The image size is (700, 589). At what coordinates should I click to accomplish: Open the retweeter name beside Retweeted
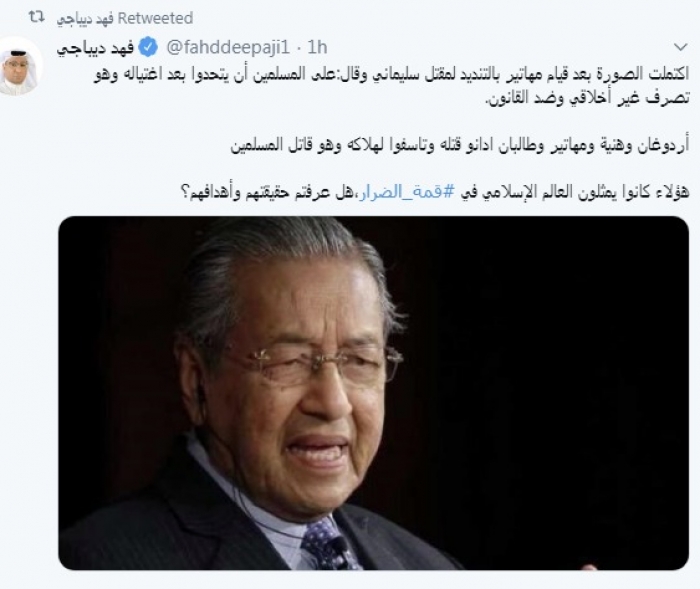pos(84,19)
